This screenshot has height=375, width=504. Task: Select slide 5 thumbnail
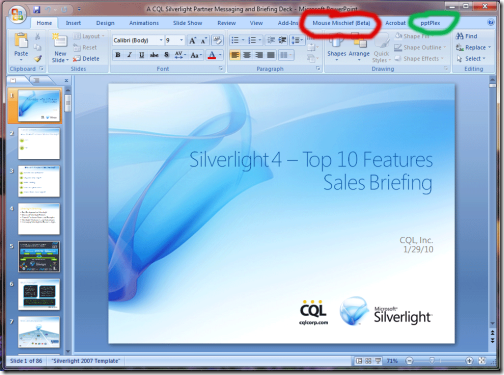(39, 257)
